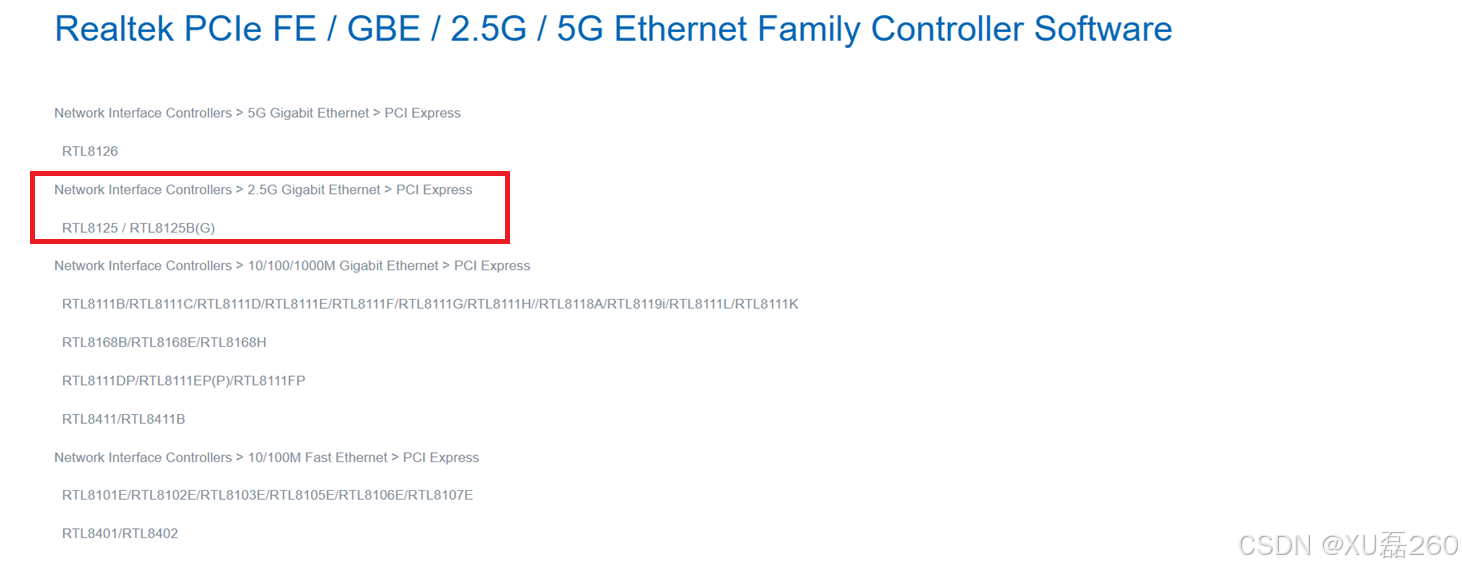Click Network Interface Controllers above RTL8125
The height and width of the screenshot is (571, 1462).
pos(143,189)
